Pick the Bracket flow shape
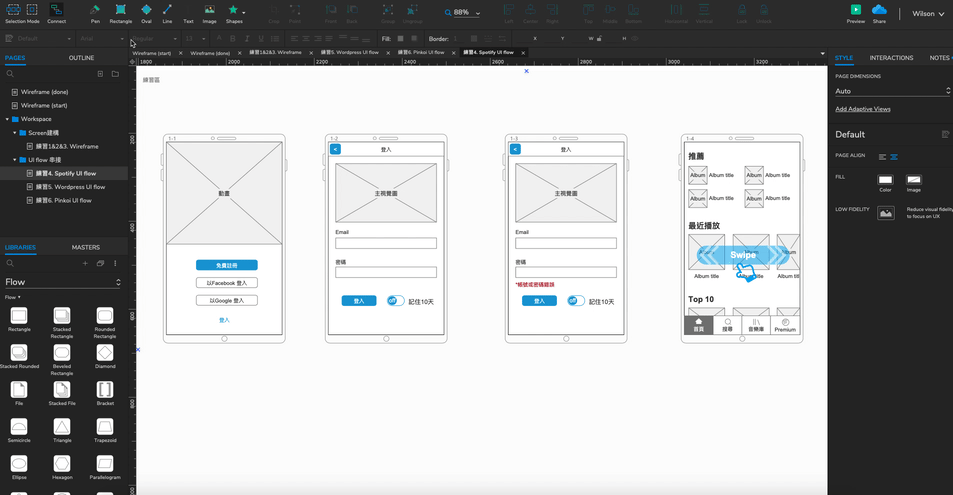The width and height of the screenshot is (953, 495). (105, 390)
